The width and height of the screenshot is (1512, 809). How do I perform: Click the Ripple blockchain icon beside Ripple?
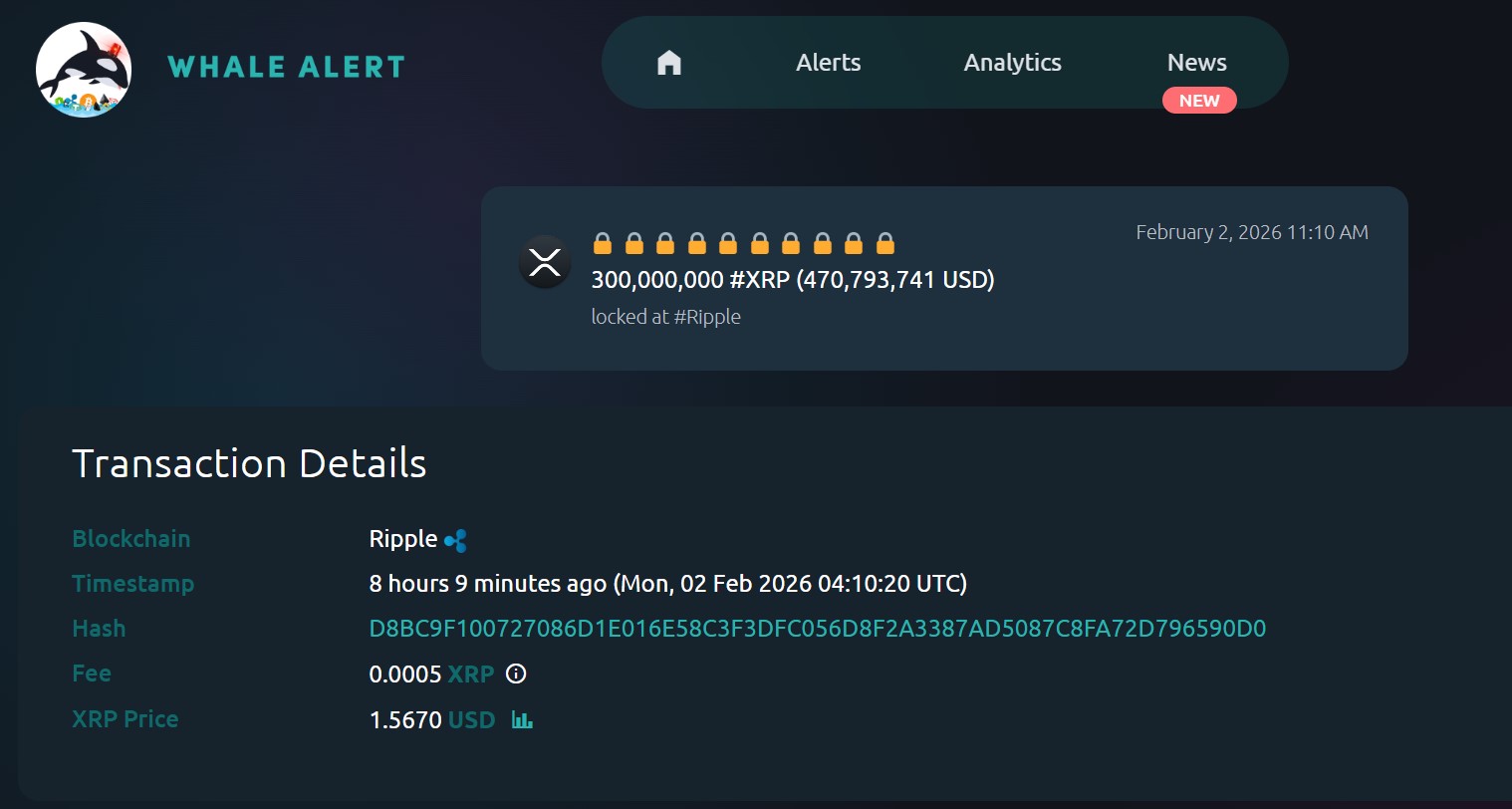click(x=457, y=539)
